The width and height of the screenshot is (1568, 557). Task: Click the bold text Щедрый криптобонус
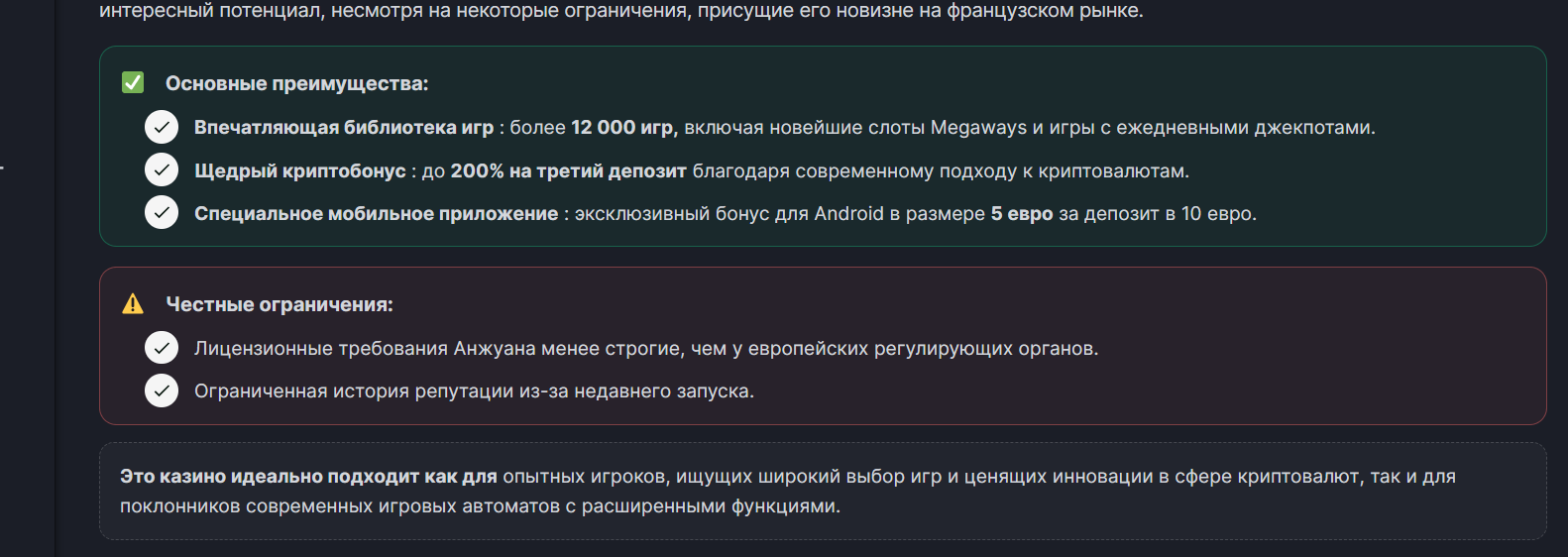click(300, 171)
